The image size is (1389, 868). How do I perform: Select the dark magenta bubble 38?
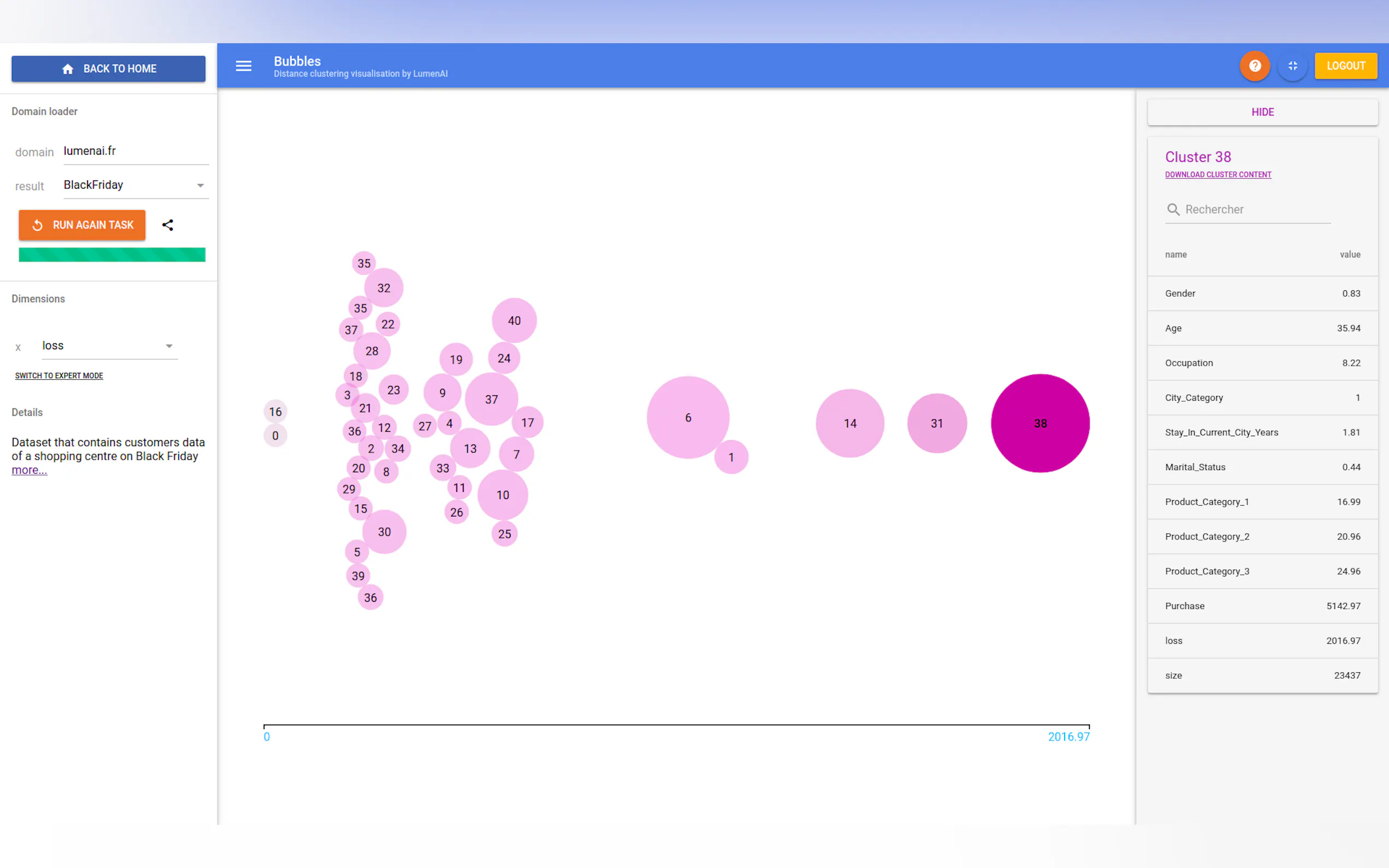click(x=1040, y=423)
